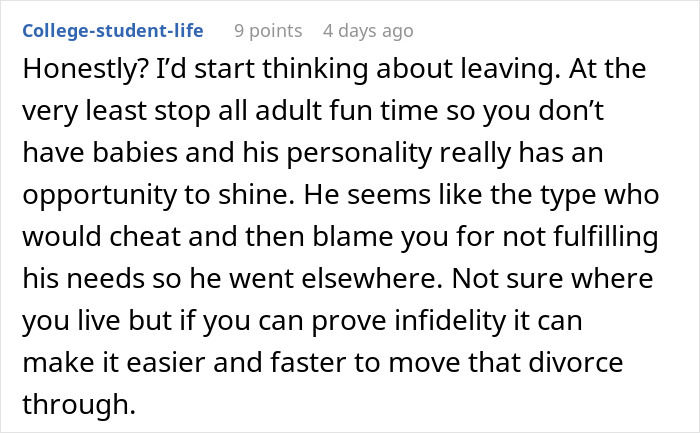
Task: Click the phrase move that divorce
Action: (x=506, y=362)
